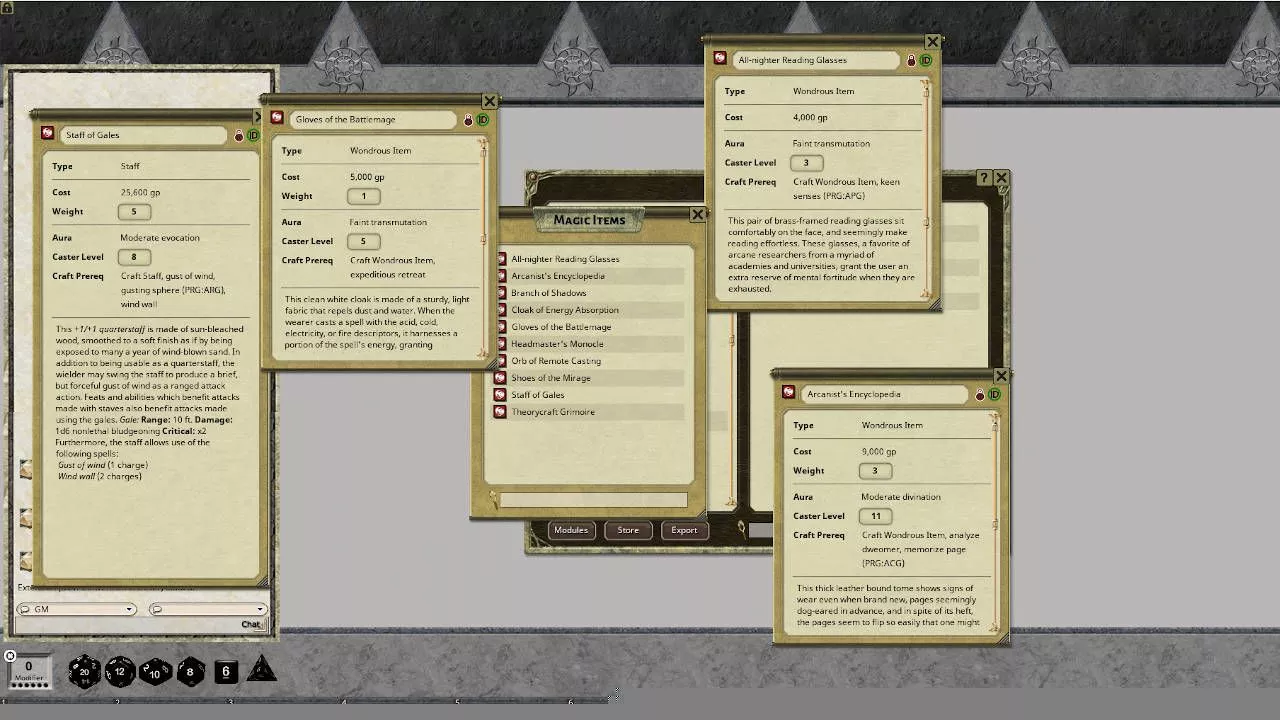
Task: Click the Export button
Action: (x=684, y=530)
